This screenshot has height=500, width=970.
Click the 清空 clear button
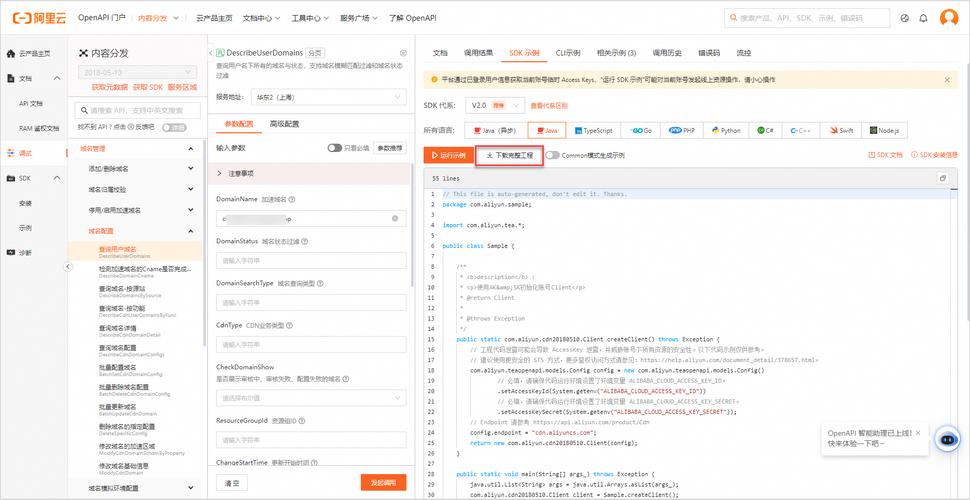click(232, 483)
